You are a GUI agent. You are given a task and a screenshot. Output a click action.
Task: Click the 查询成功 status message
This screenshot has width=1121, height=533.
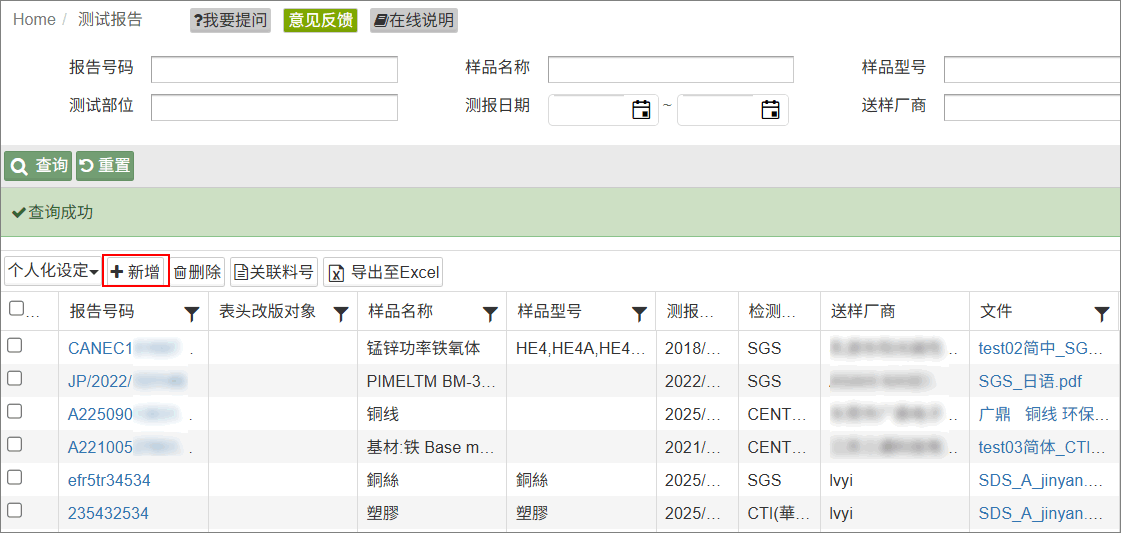point(53,212)
